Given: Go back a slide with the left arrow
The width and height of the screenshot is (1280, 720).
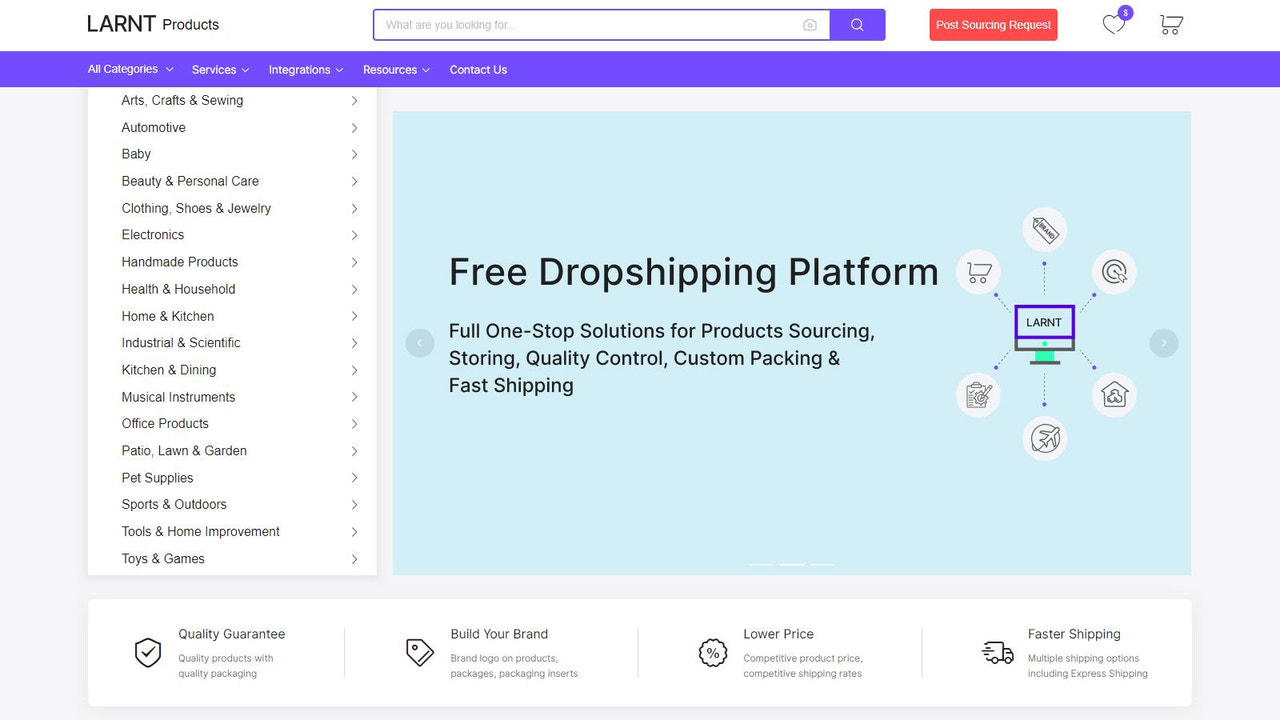Looking at the screenshot, I should [419, 343].
